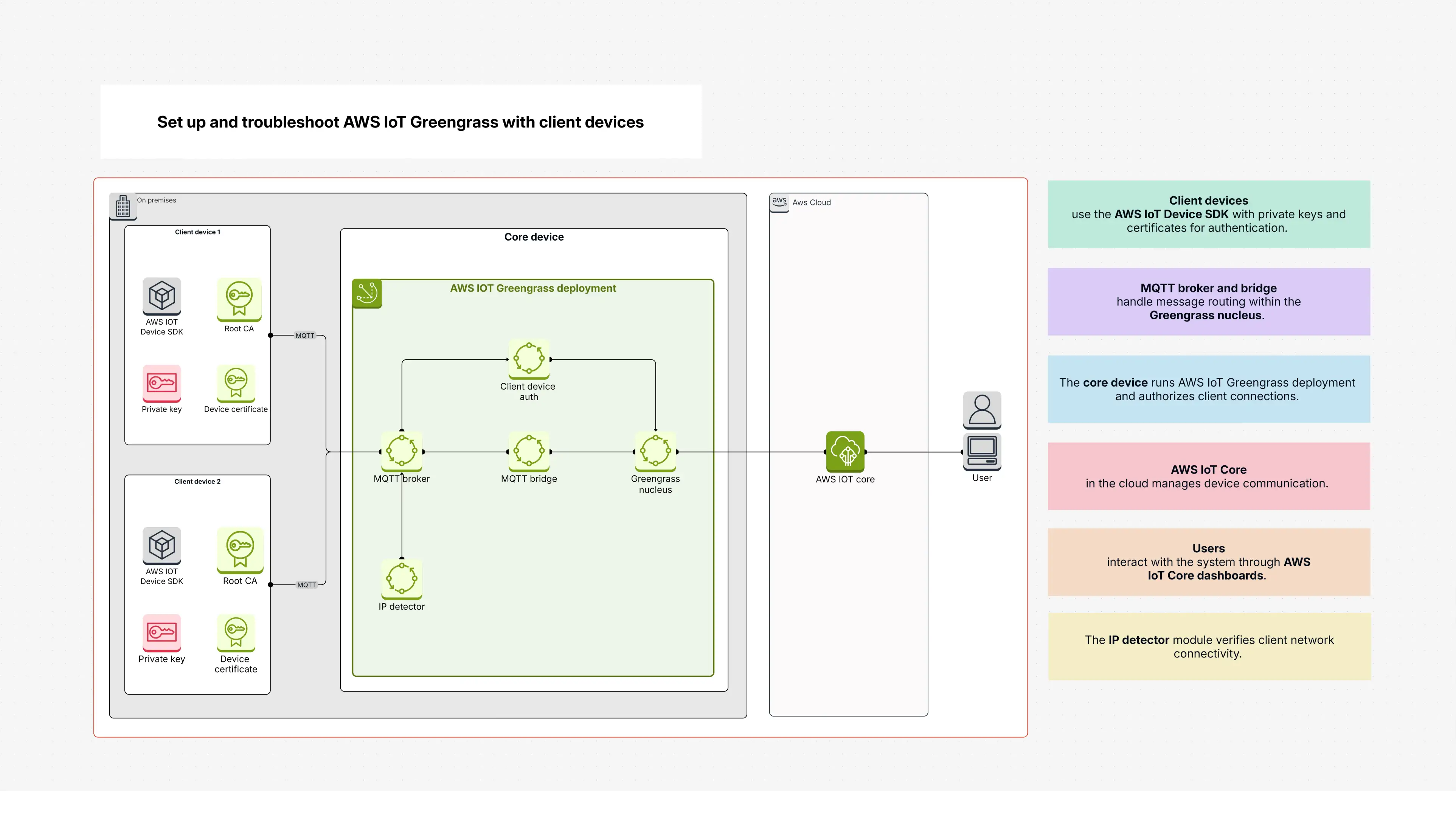Click the MQTT broker icon

(402, 452)
